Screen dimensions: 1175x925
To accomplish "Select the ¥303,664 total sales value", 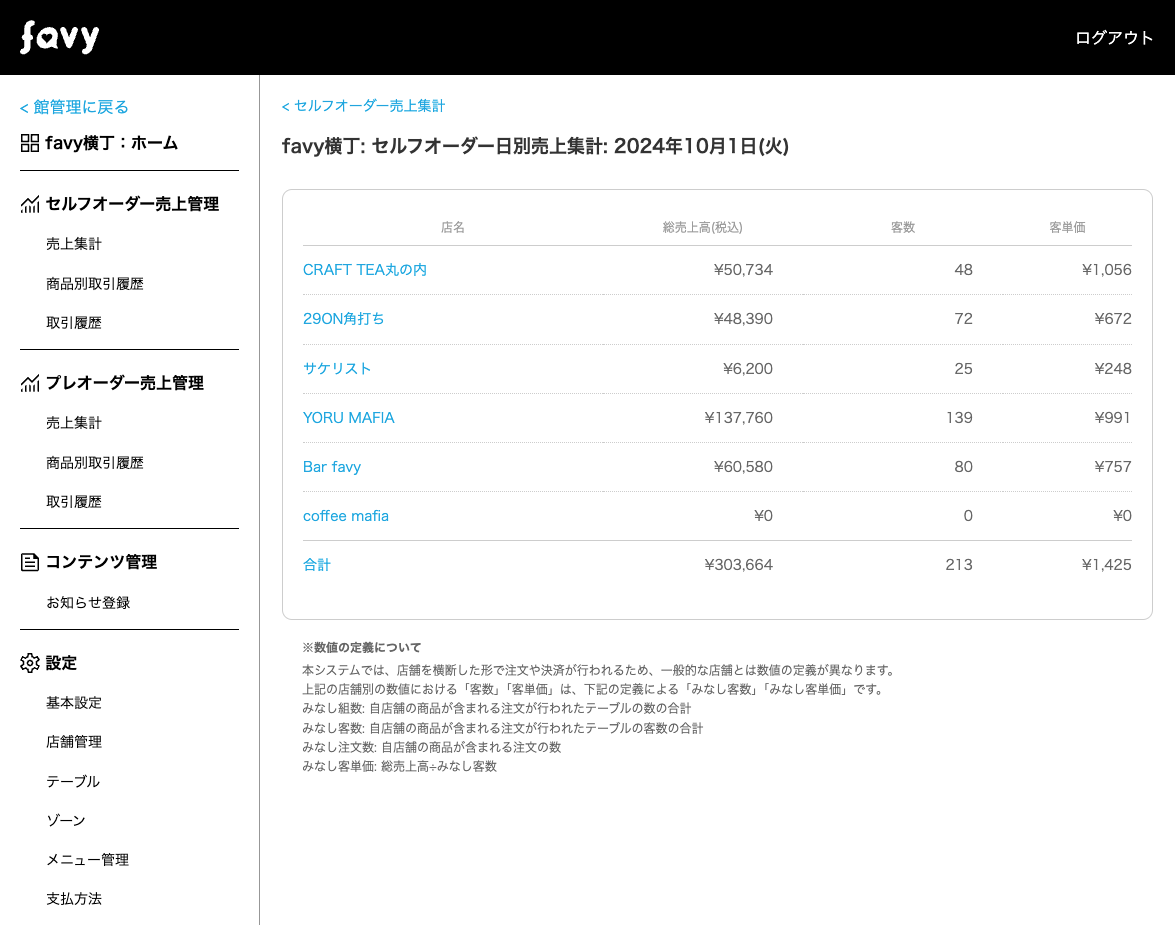I will click(x=738, y=564).
